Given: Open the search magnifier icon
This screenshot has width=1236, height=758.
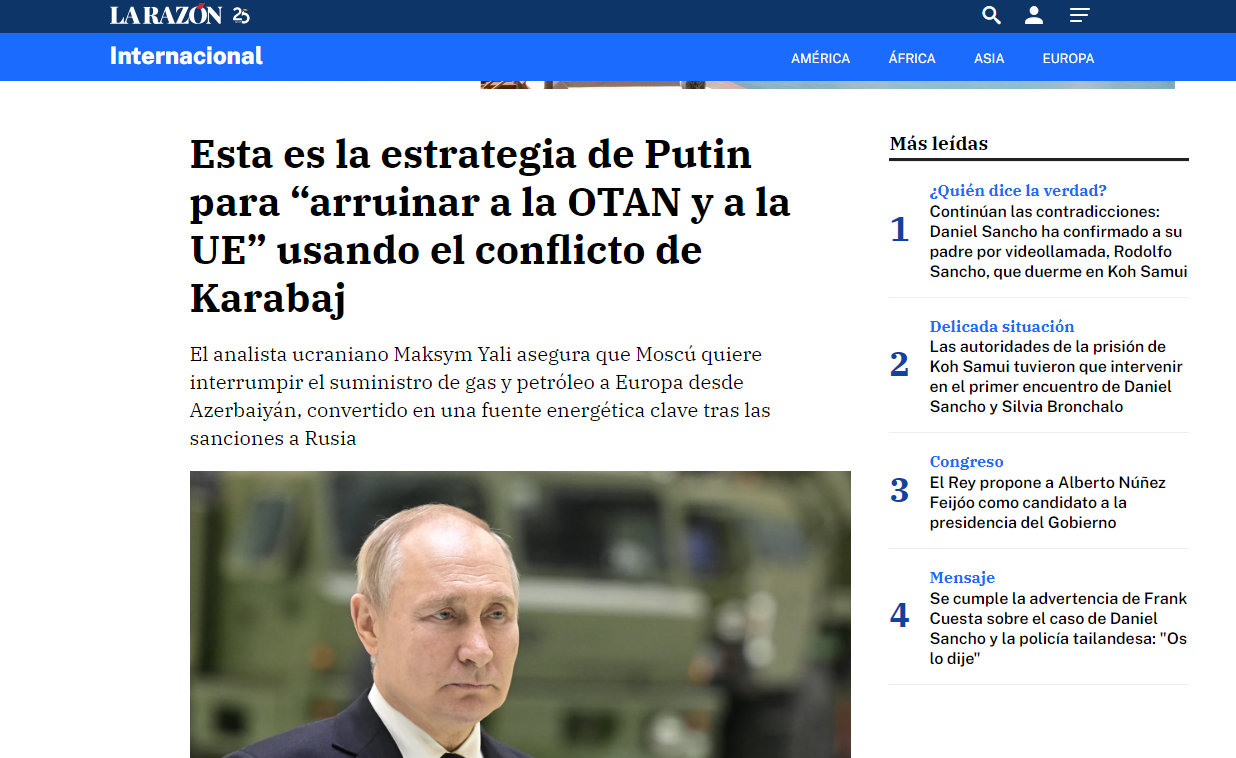Looking at the screenshot, I should click(991, 15).
